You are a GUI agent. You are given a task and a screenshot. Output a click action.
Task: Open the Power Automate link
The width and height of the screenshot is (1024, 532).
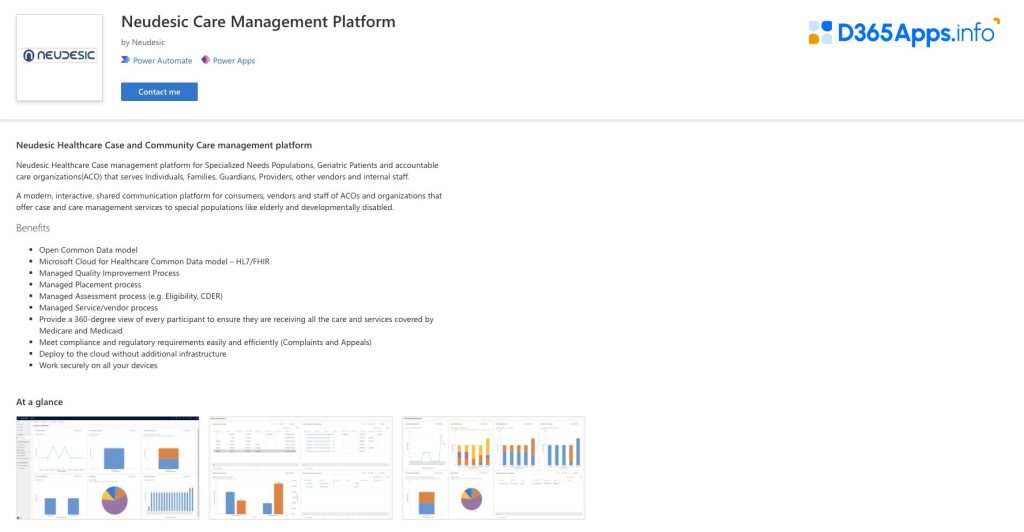pyautogui.click(x=163, y=61)
